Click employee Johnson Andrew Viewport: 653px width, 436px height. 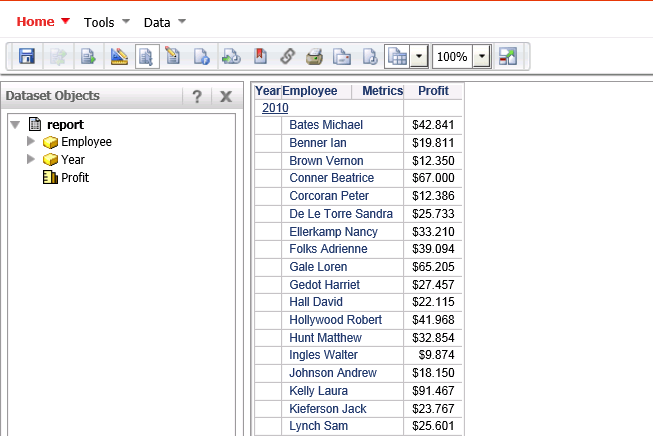333,372
